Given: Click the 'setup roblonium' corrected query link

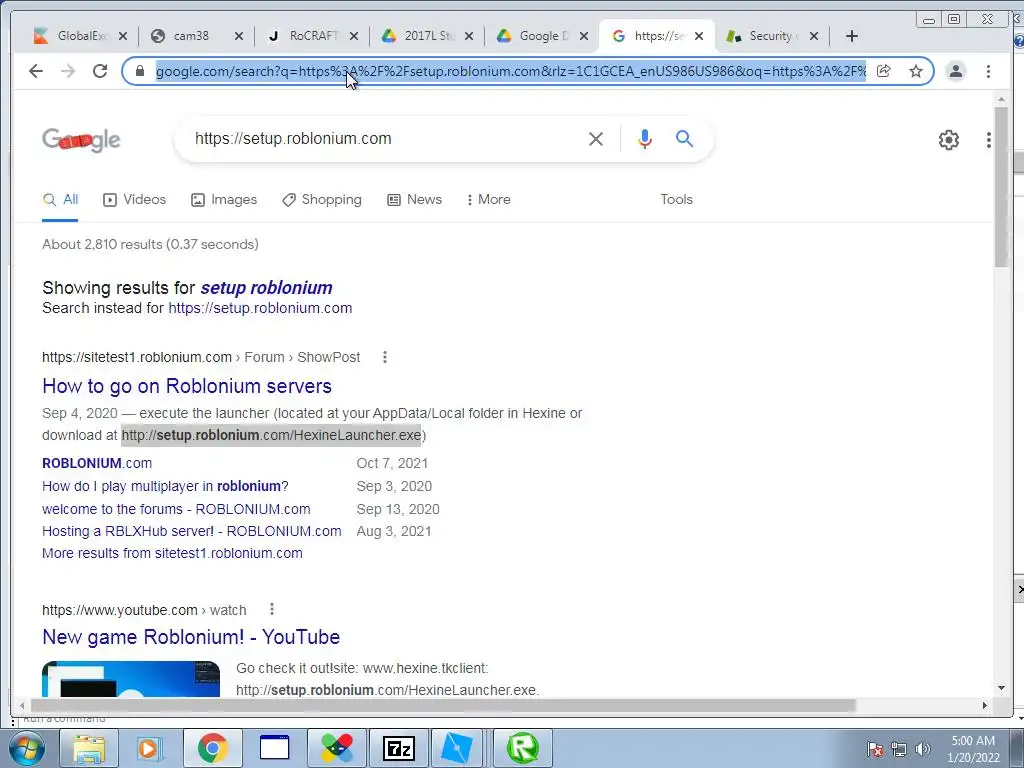Looking at the screenshot, I should 266,288.
